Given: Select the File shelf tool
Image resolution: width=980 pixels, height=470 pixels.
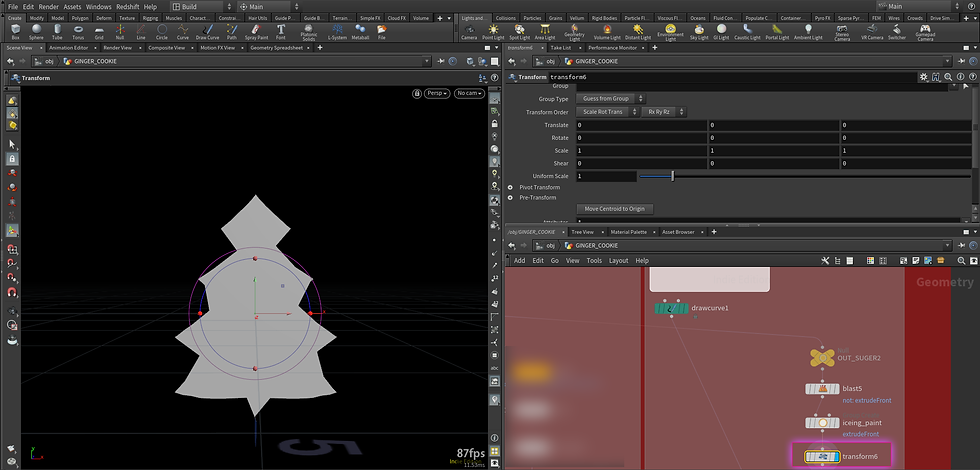Looking at the screenshot, I should (x=381, y=32).
